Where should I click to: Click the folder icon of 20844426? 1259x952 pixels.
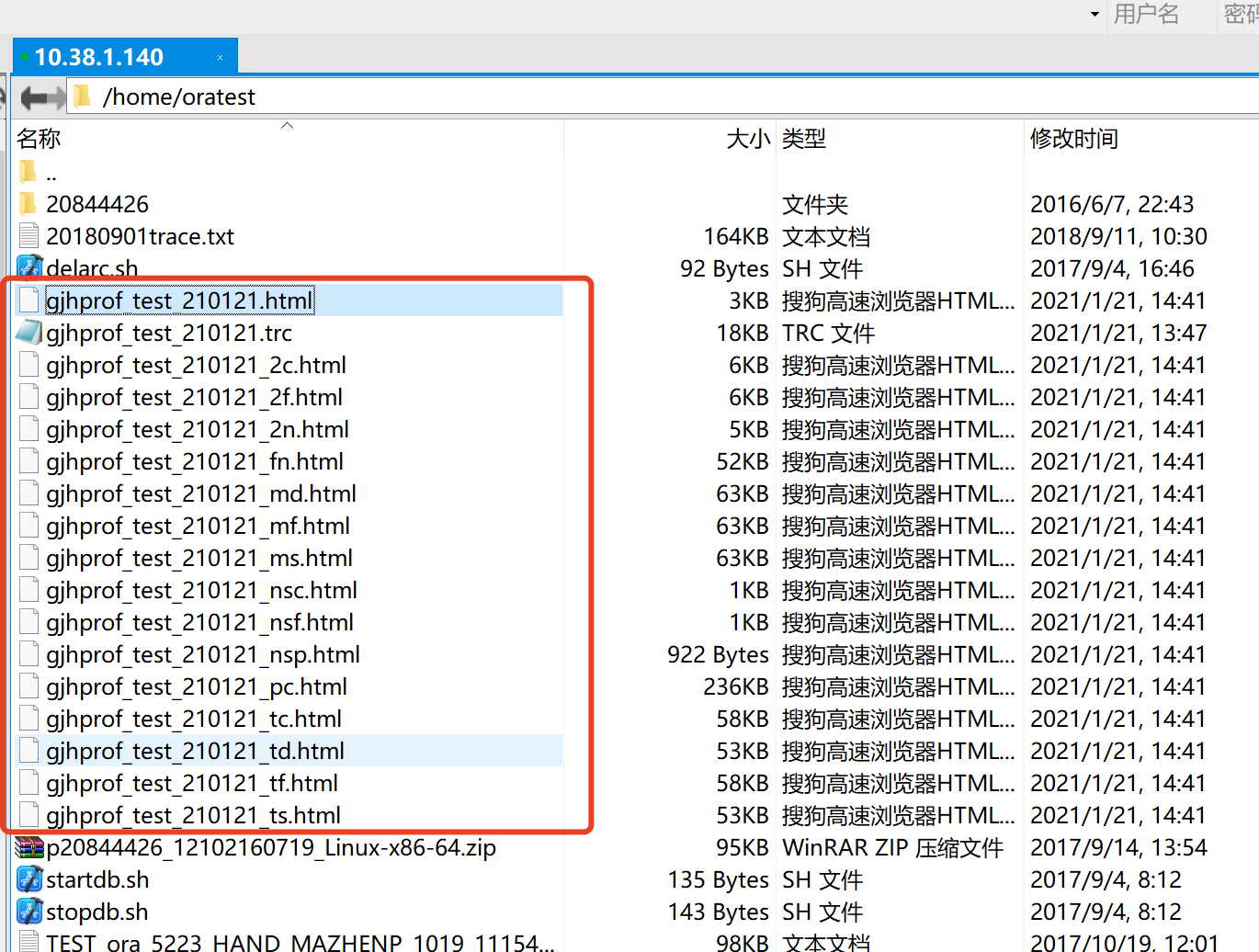pos(28,203)
